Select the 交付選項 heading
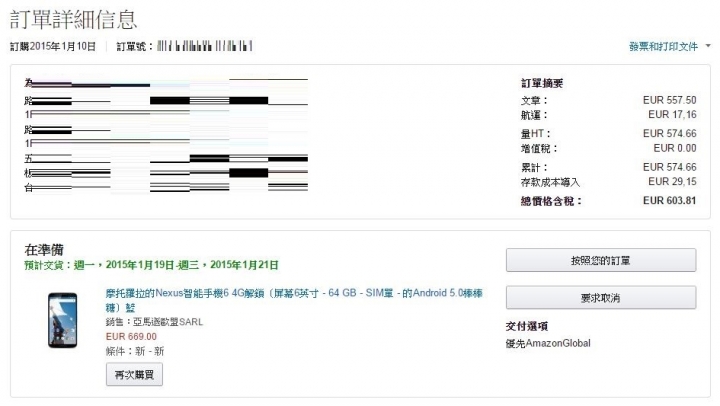 527,327
